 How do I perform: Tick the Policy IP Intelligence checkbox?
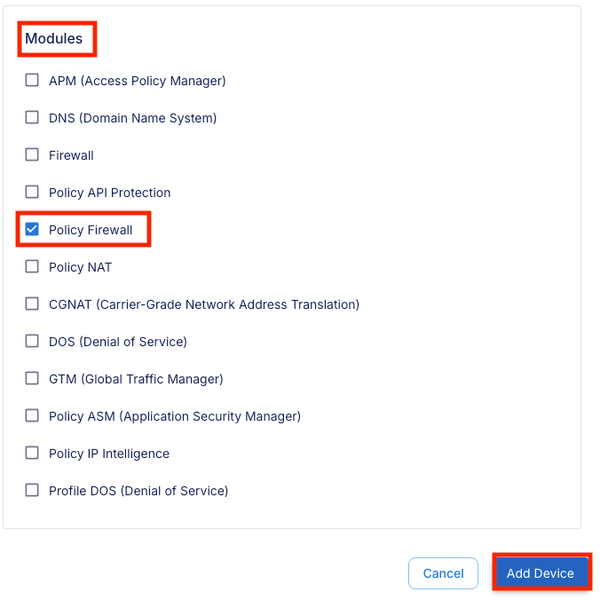[x=32, y=453]
